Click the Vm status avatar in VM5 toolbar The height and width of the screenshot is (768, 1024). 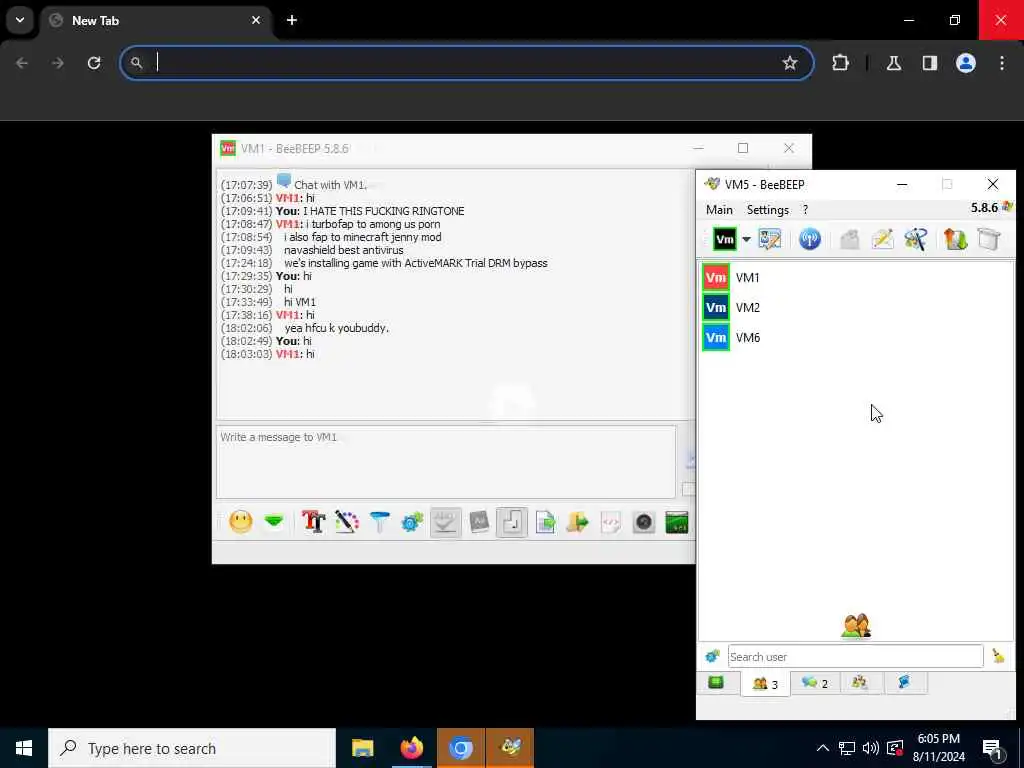point(724,239)
